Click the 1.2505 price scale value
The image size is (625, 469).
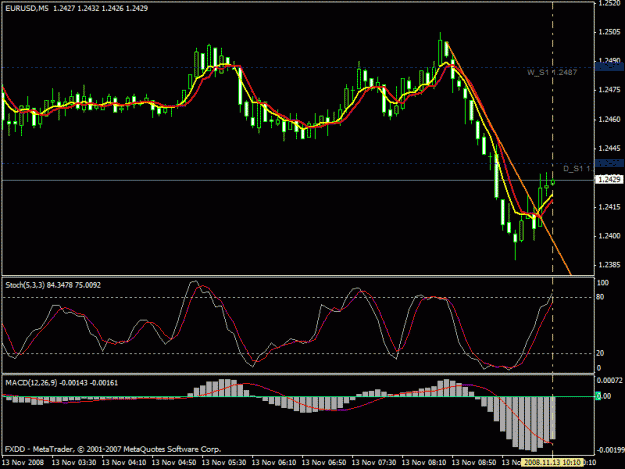pos(609,32)
